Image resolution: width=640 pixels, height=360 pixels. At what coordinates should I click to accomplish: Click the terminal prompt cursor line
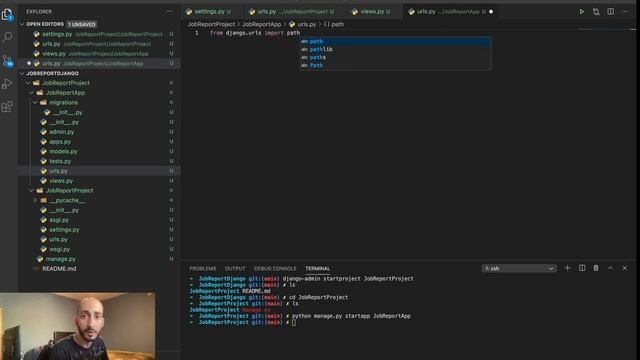(243, 322)
